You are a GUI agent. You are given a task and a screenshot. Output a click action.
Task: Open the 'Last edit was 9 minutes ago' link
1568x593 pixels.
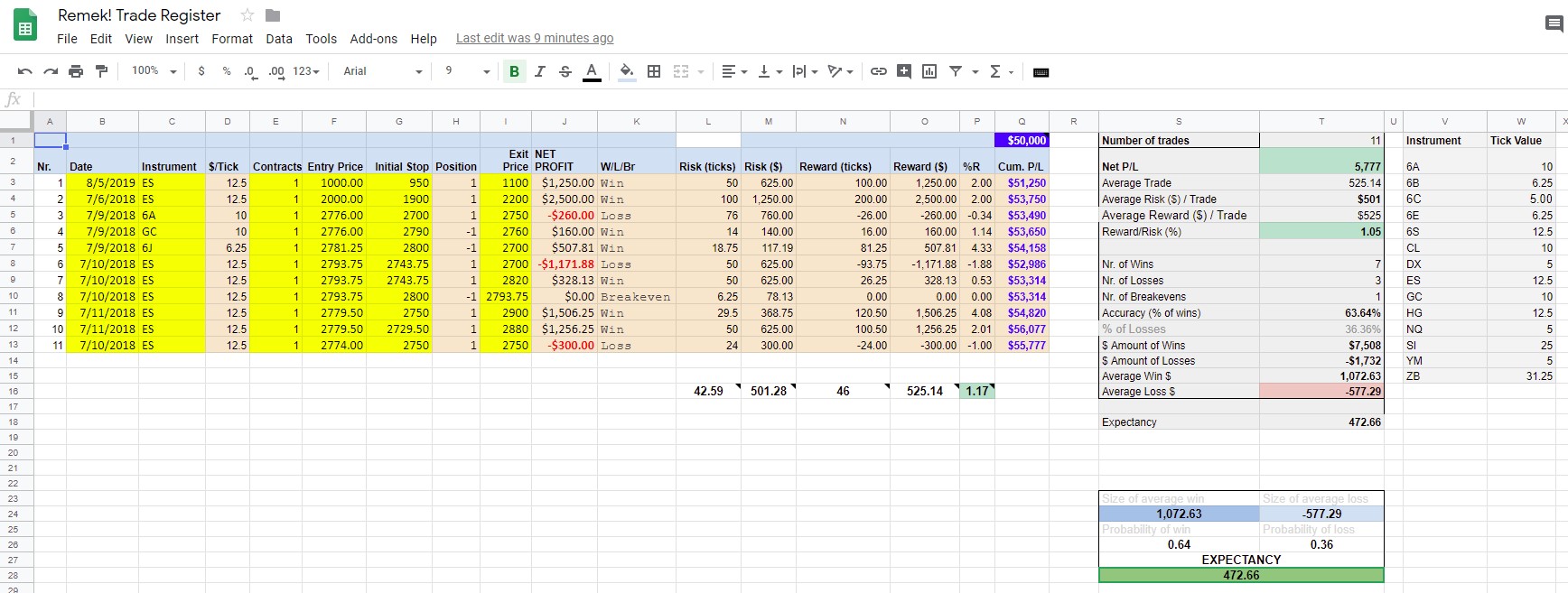click(x=535, y=38)
